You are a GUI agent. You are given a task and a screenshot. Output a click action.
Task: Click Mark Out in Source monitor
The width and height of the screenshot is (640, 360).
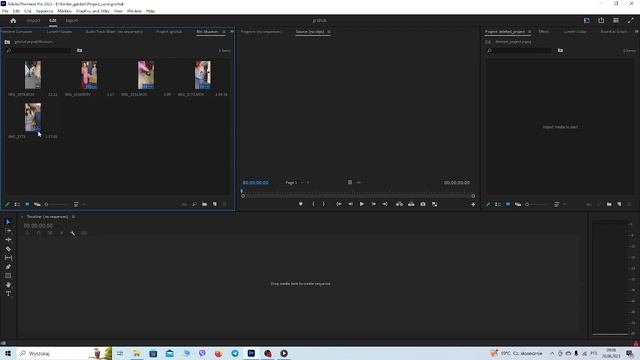(x=324, y=204)
